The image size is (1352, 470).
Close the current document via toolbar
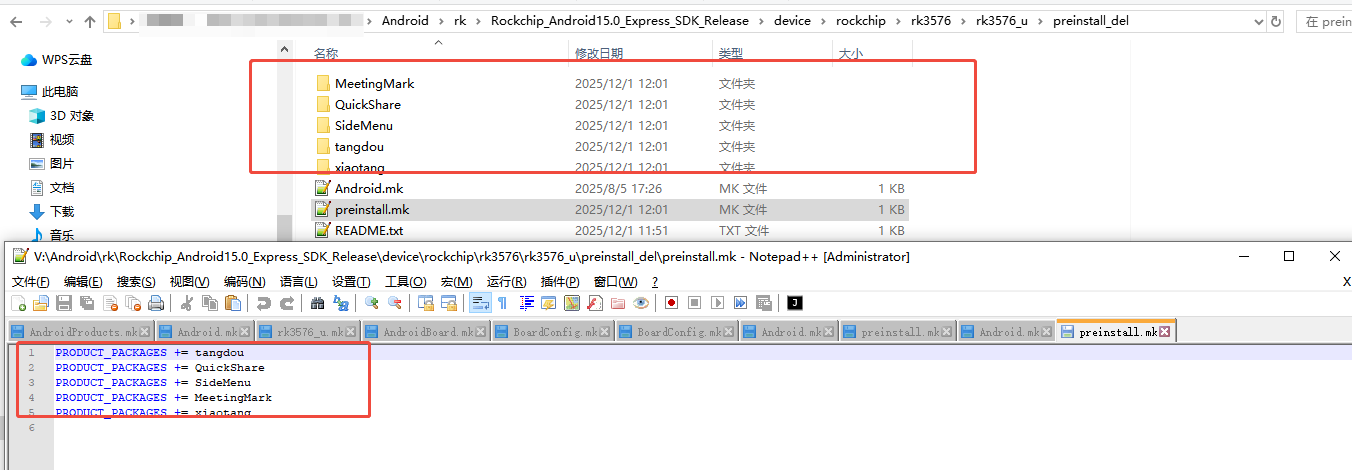pyautogui.click(x=110, y=303)
